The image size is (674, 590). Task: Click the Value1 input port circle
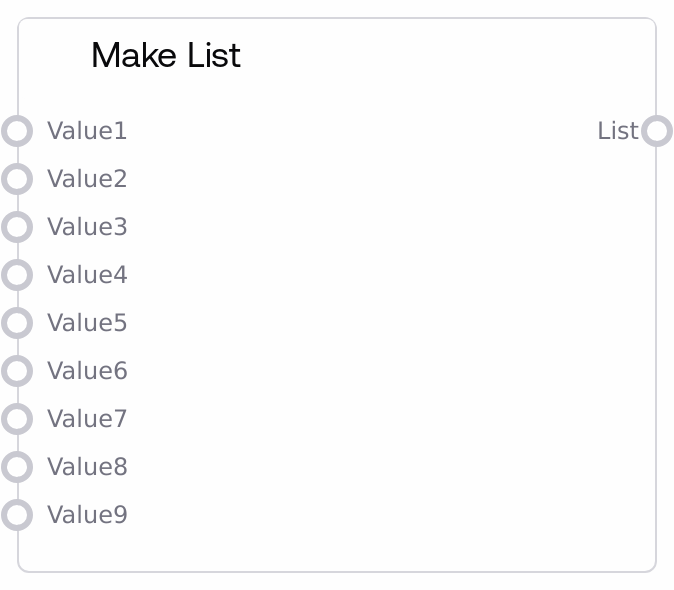[17, 131]
